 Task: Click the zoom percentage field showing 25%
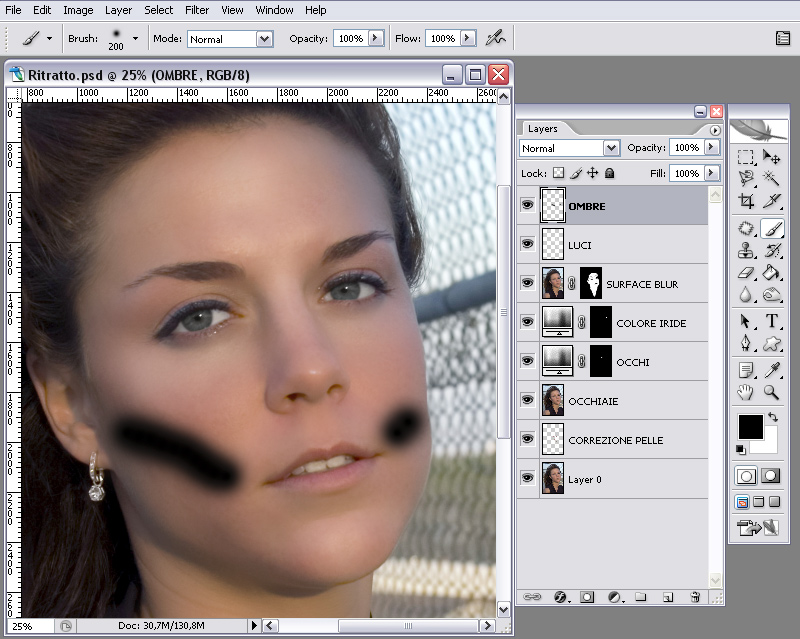pyautogui.click(x=23, y=626)
